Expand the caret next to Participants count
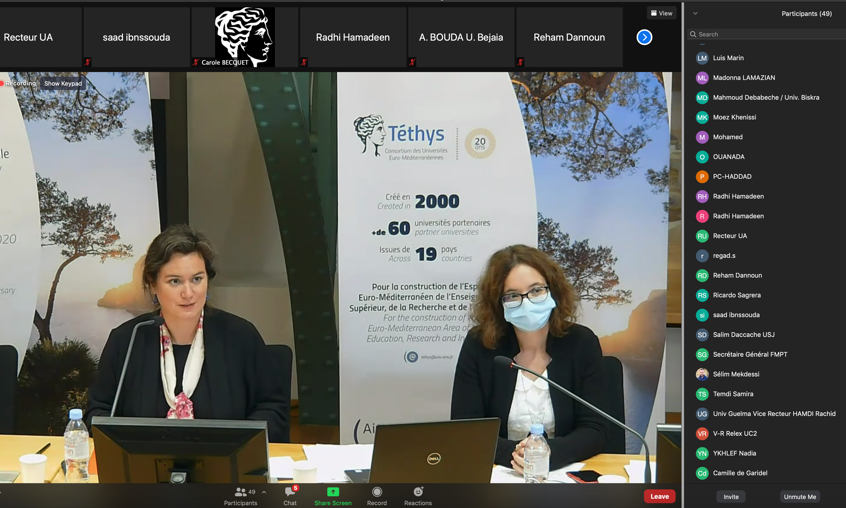Screen dimensions: 846x508 (x=264, y=492)
